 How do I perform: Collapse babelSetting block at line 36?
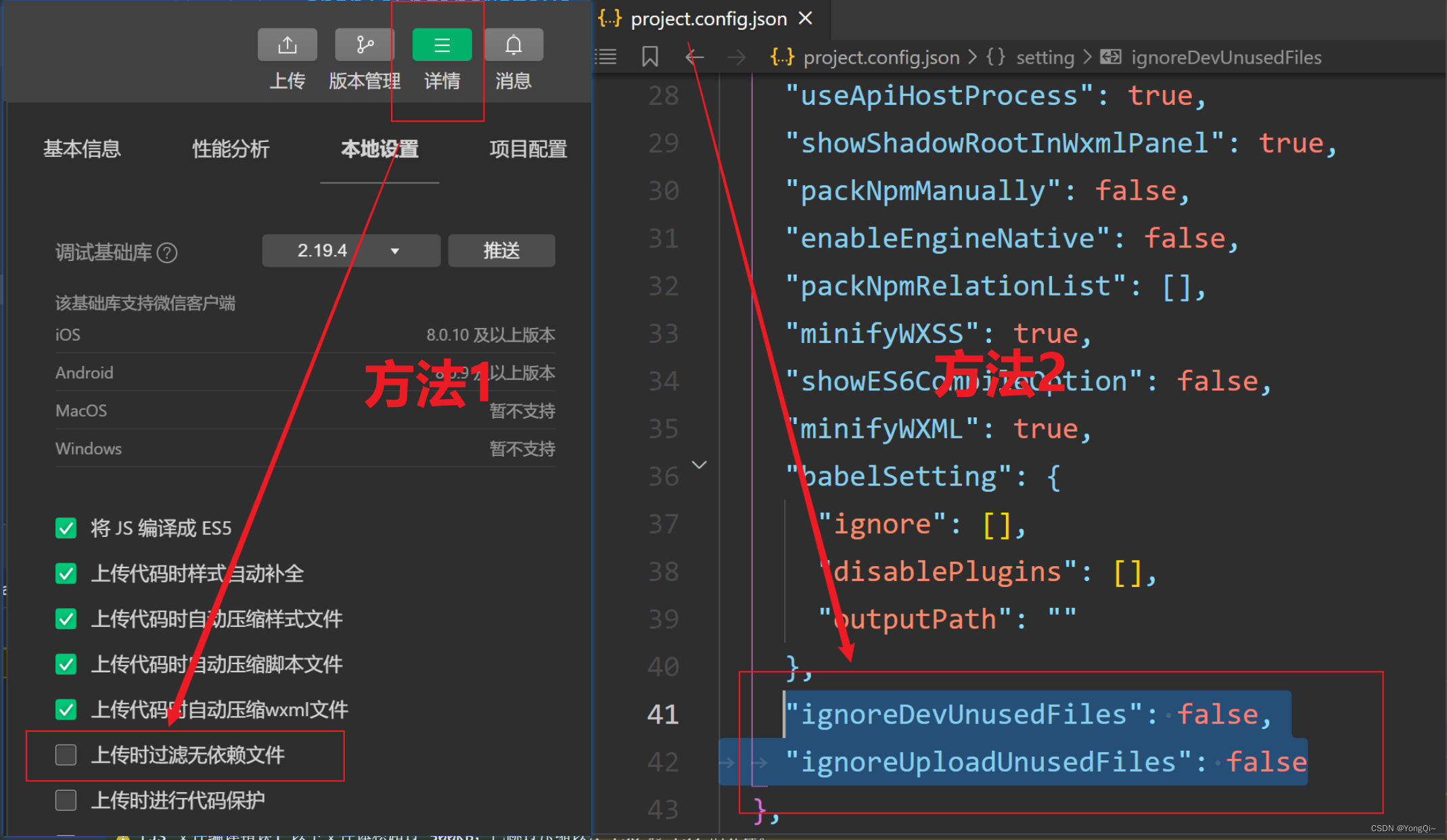point(699,465)
